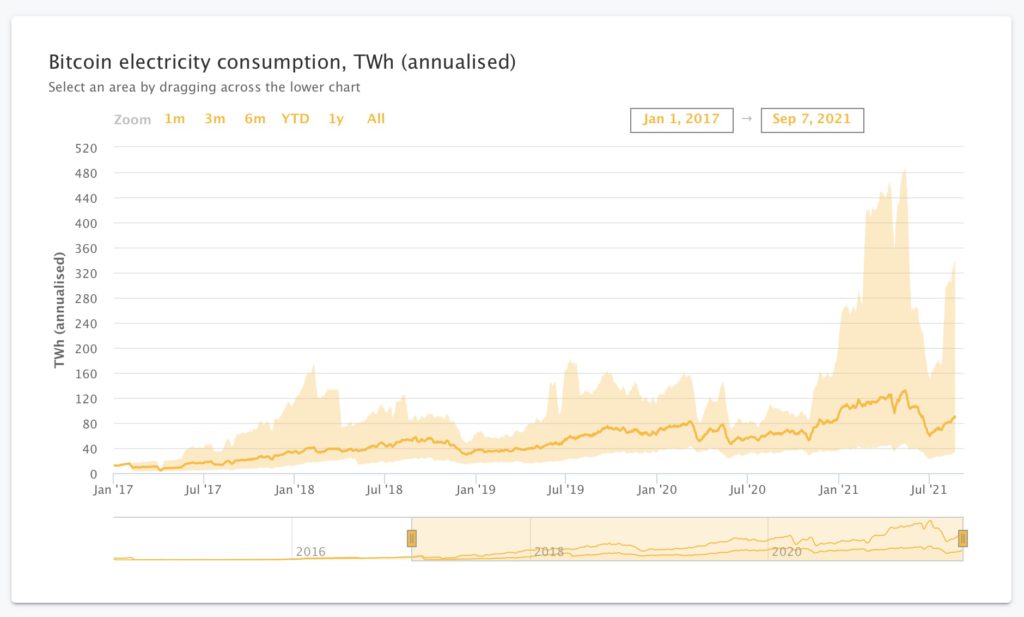The height and width of the screenshot is (617, 1024).
Task: Grab the left navigator range handle
Action: point(411,539)
